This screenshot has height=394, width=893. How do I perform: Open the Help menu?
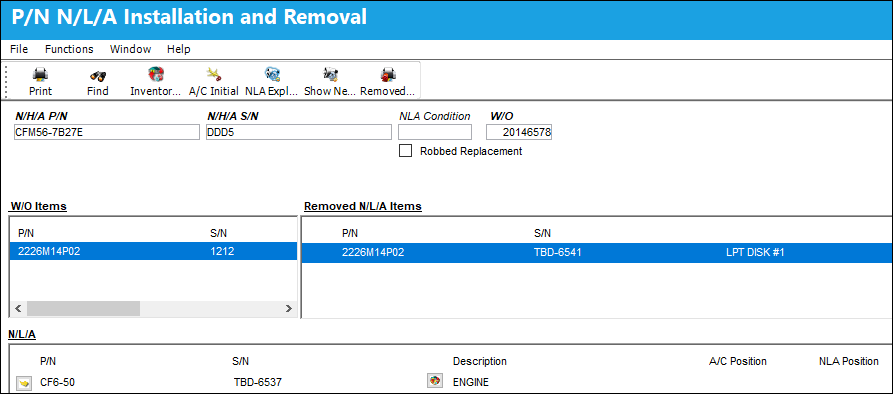click(x=179, y=49)
